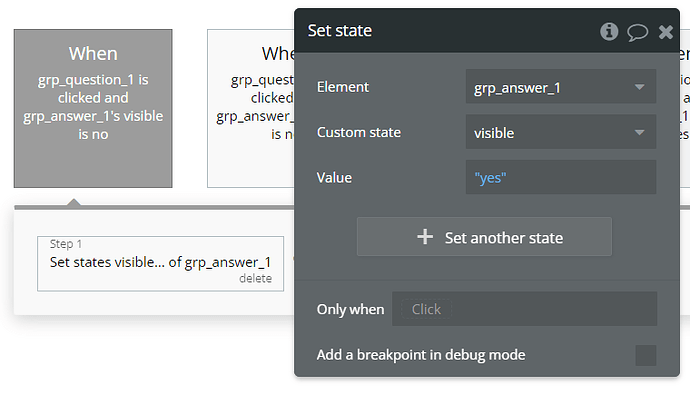
Task: Click the "Element" field label
Action: (x=343, y=87)
